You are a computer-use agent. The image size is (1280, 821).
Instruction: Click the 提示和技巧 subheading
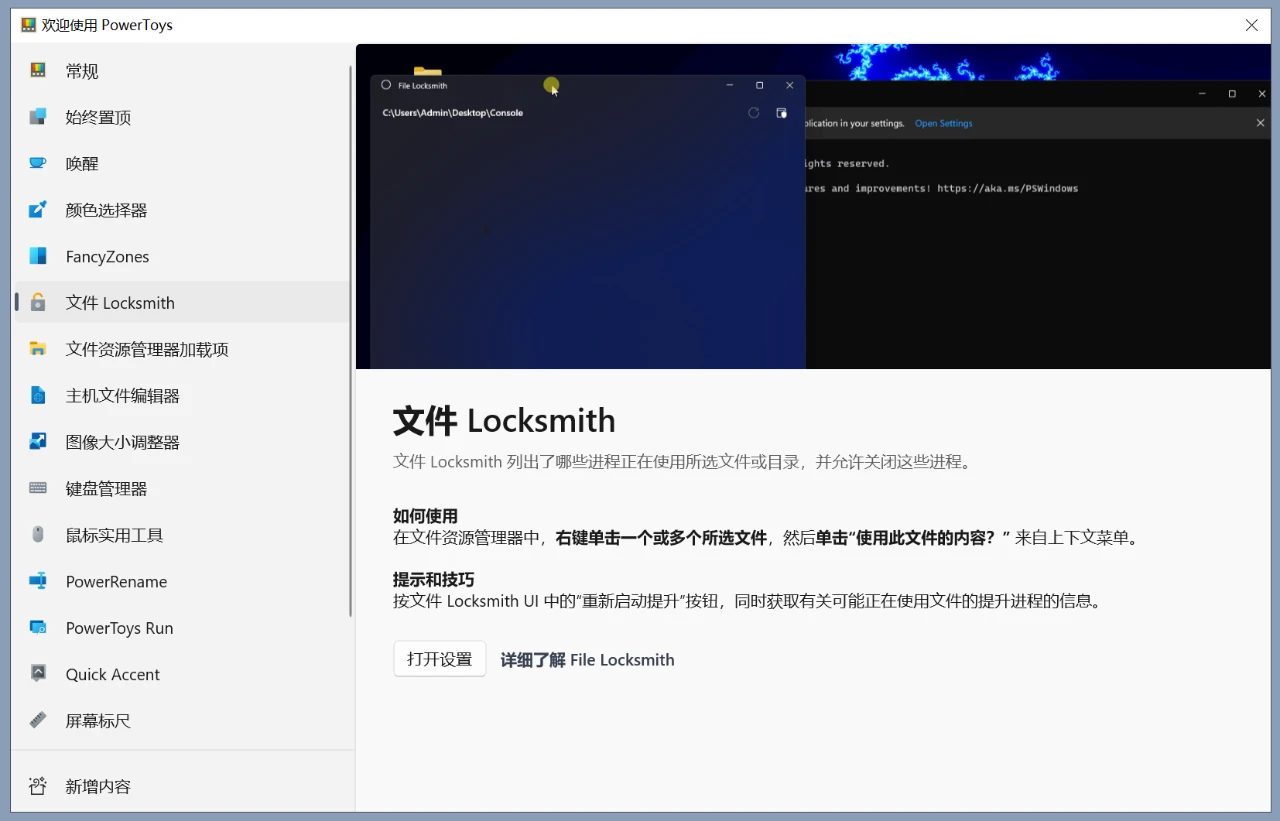(433, 580)
